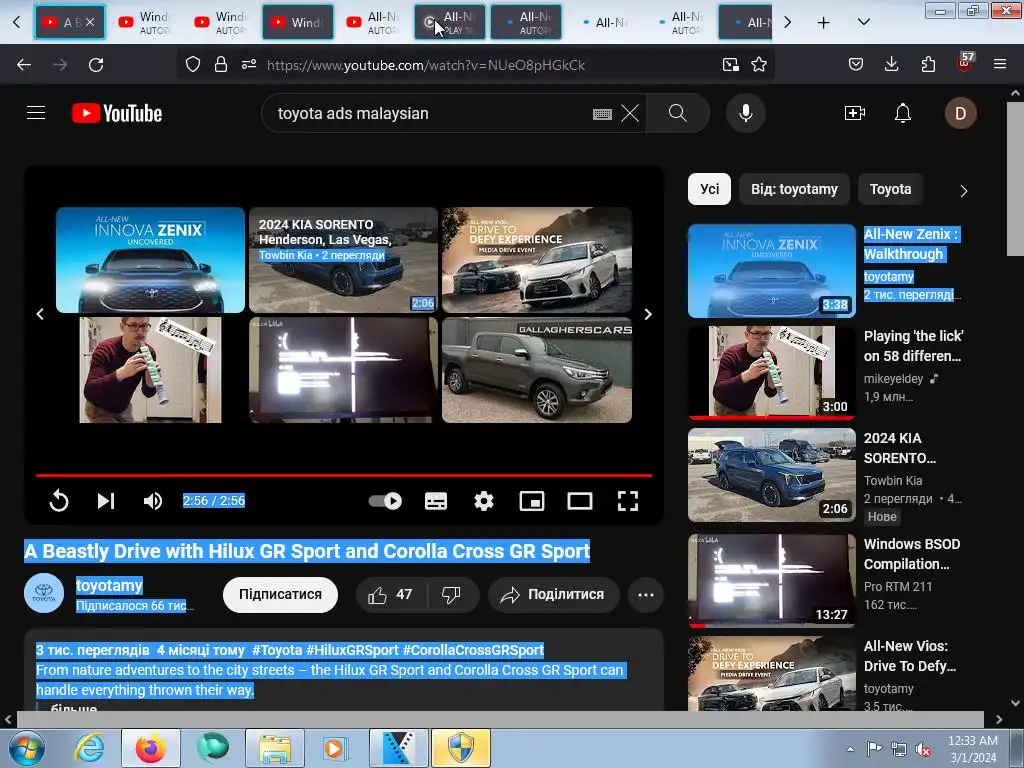1024x768 pixels.
Task: Switch to the second 'Wind' browser tab
Action: point(146,22)
